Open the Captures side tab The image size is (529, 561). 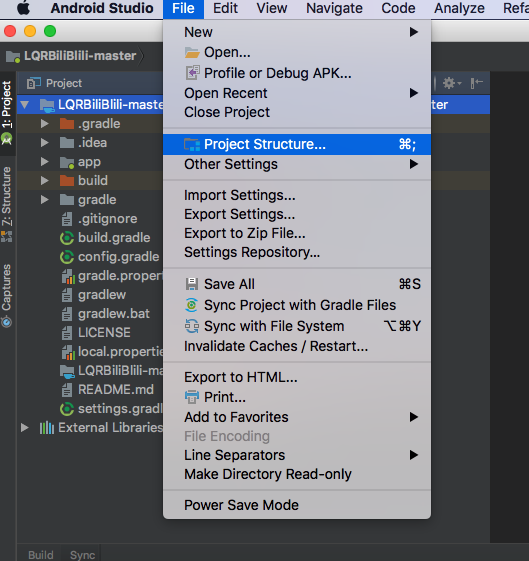click(7, 295)
